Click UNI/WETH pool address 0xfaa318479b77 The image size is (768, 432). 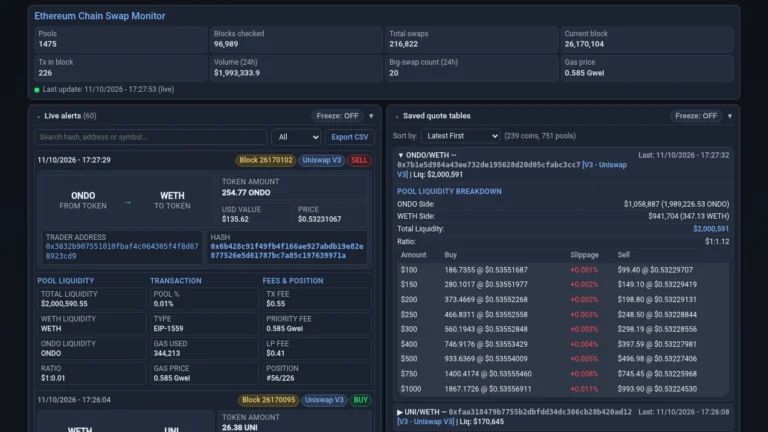pos(540,412)
